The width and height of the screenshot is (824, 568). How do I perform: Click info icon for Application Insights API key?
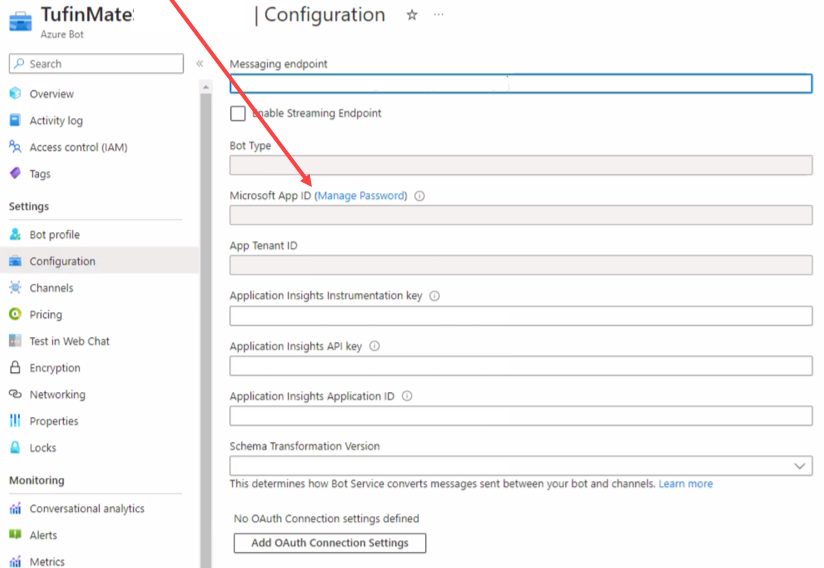[375, 346]
